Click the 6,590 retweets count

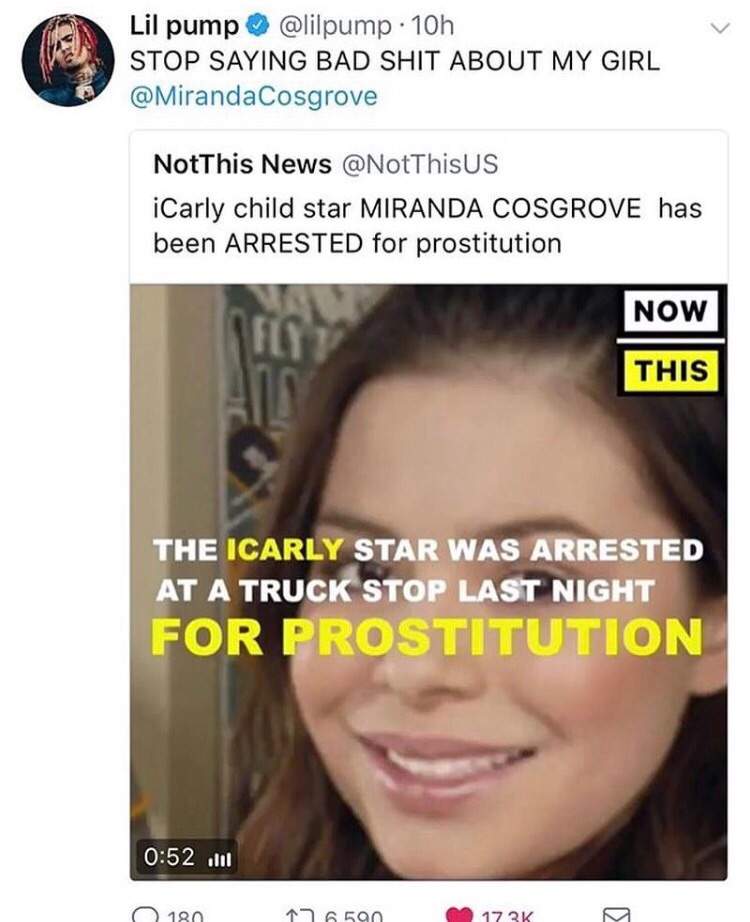[x=352, y=916]
